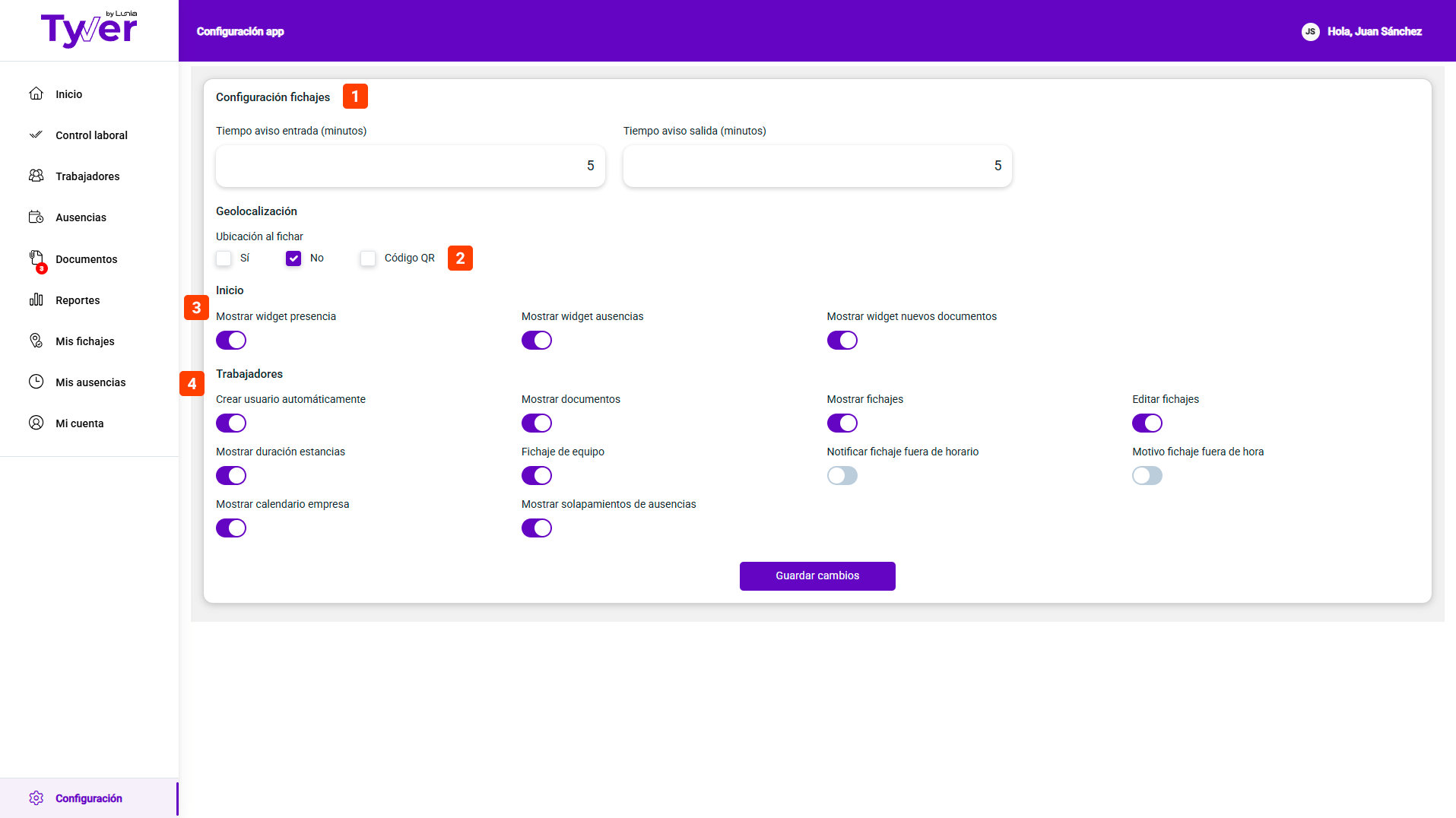Click the Tyver logo
This screenshot has width=1456, height=818.
[89, 30]
